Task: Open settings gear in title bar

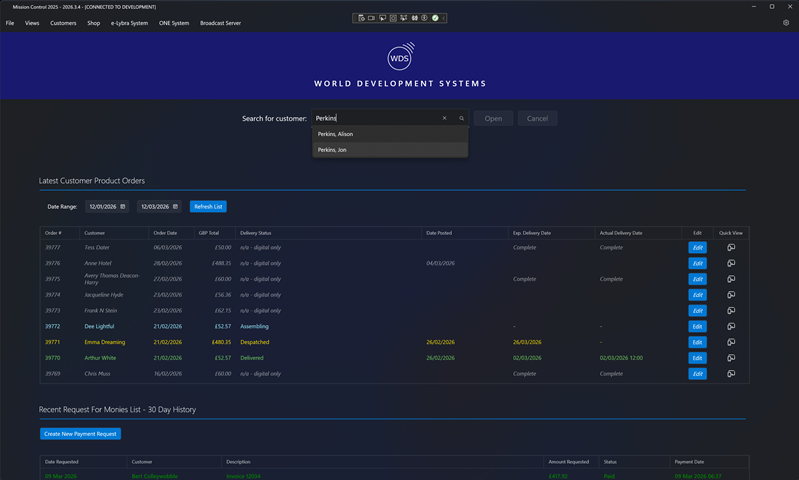Action: coord(786,22)
